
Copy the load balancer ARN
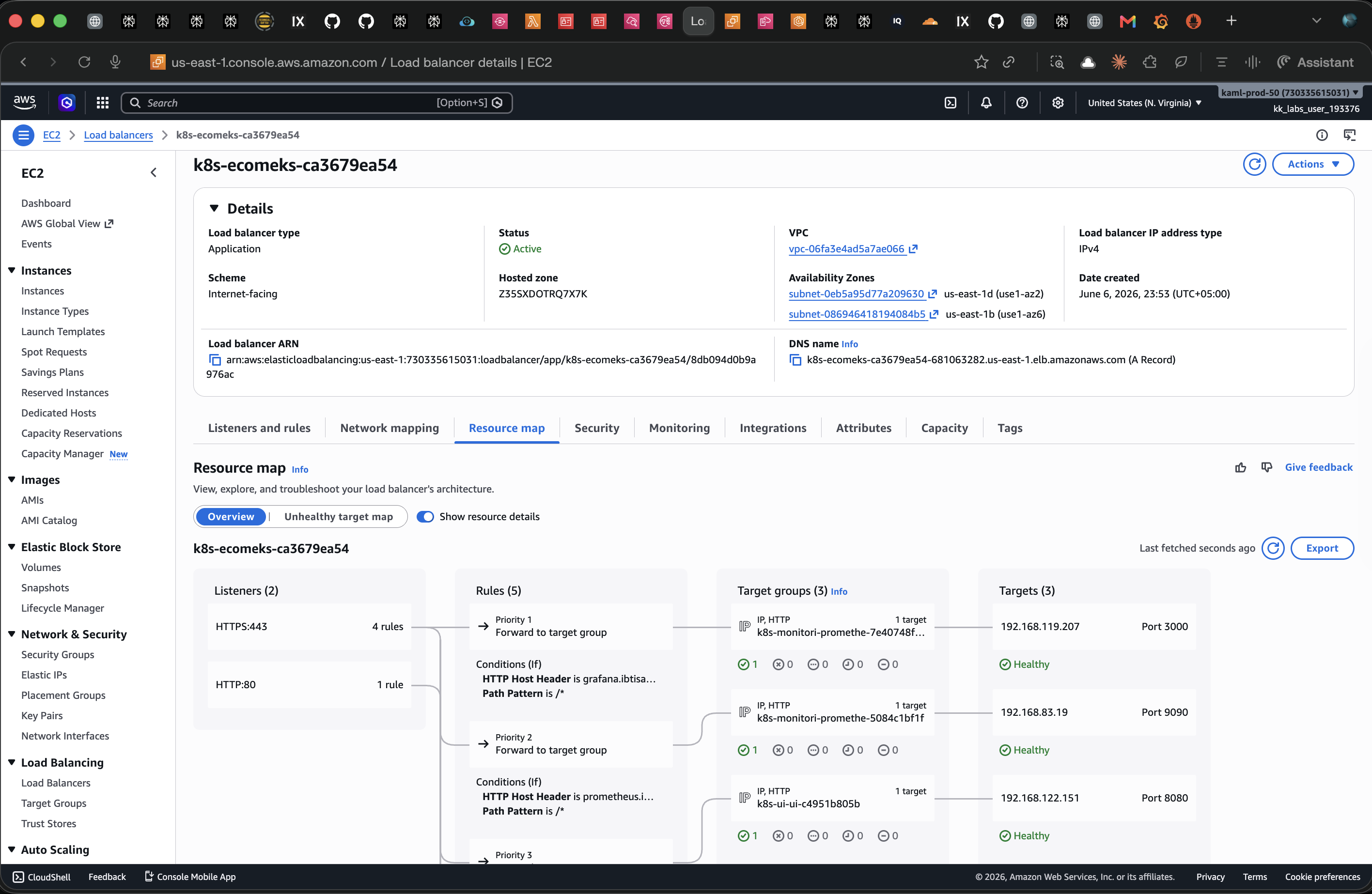(x=215, y=360)
